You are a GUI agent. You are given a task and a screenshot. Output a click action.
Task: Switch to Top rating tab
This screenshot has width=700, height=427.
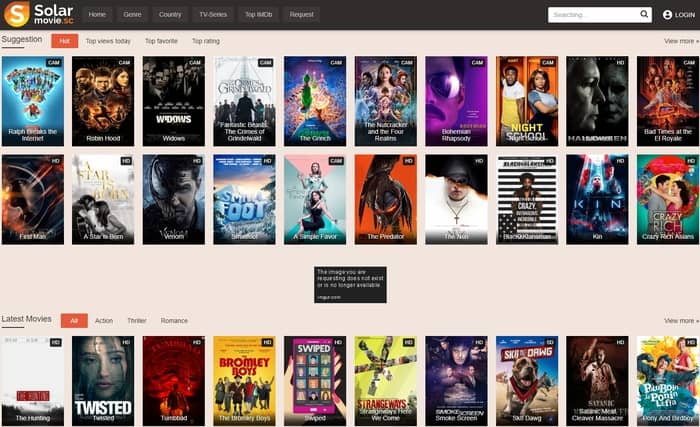[206, 41]
